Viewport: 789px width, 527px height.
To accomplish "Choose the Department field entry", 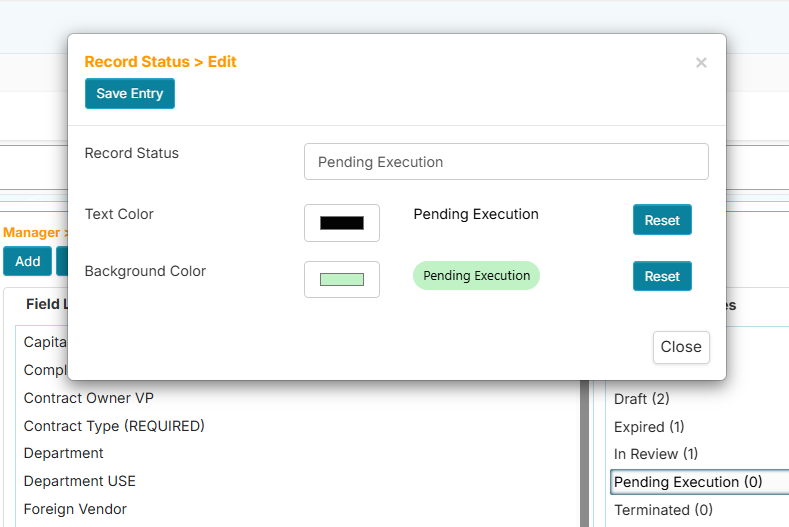I will coord(64,453).
